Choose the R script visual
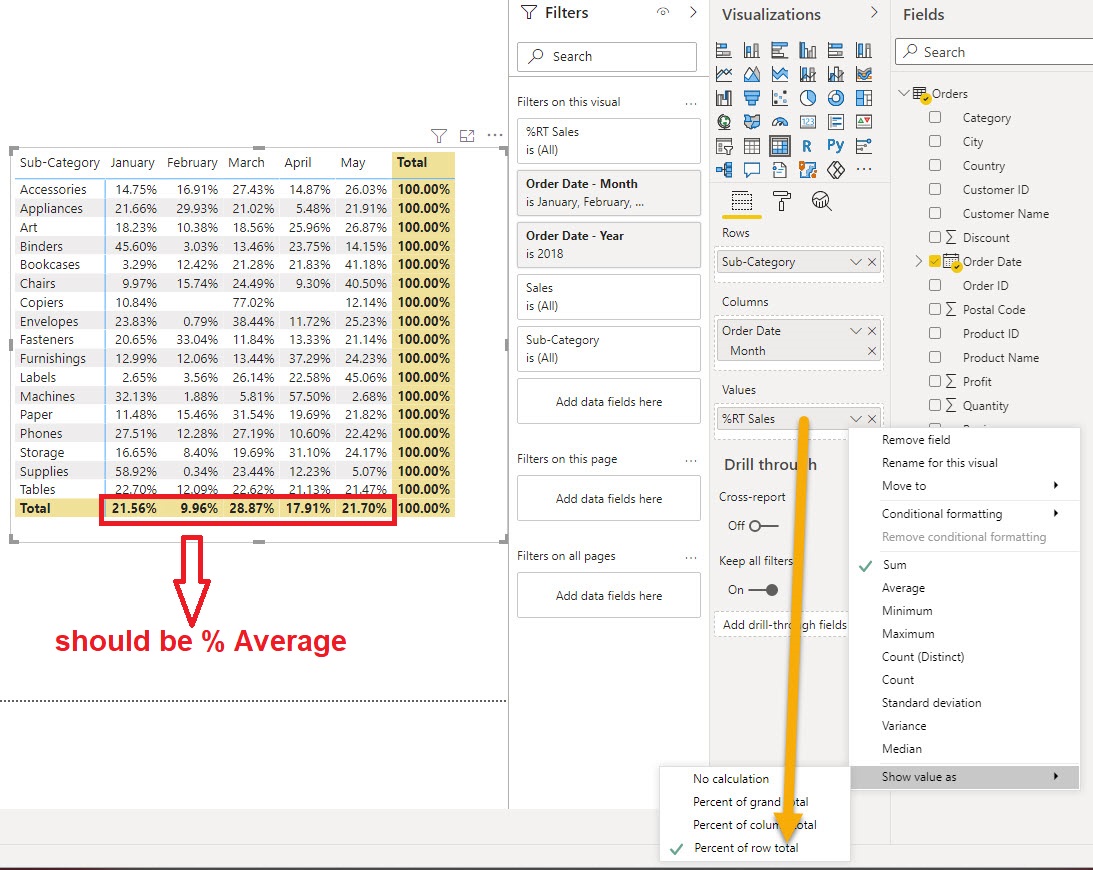 point(807,146)
